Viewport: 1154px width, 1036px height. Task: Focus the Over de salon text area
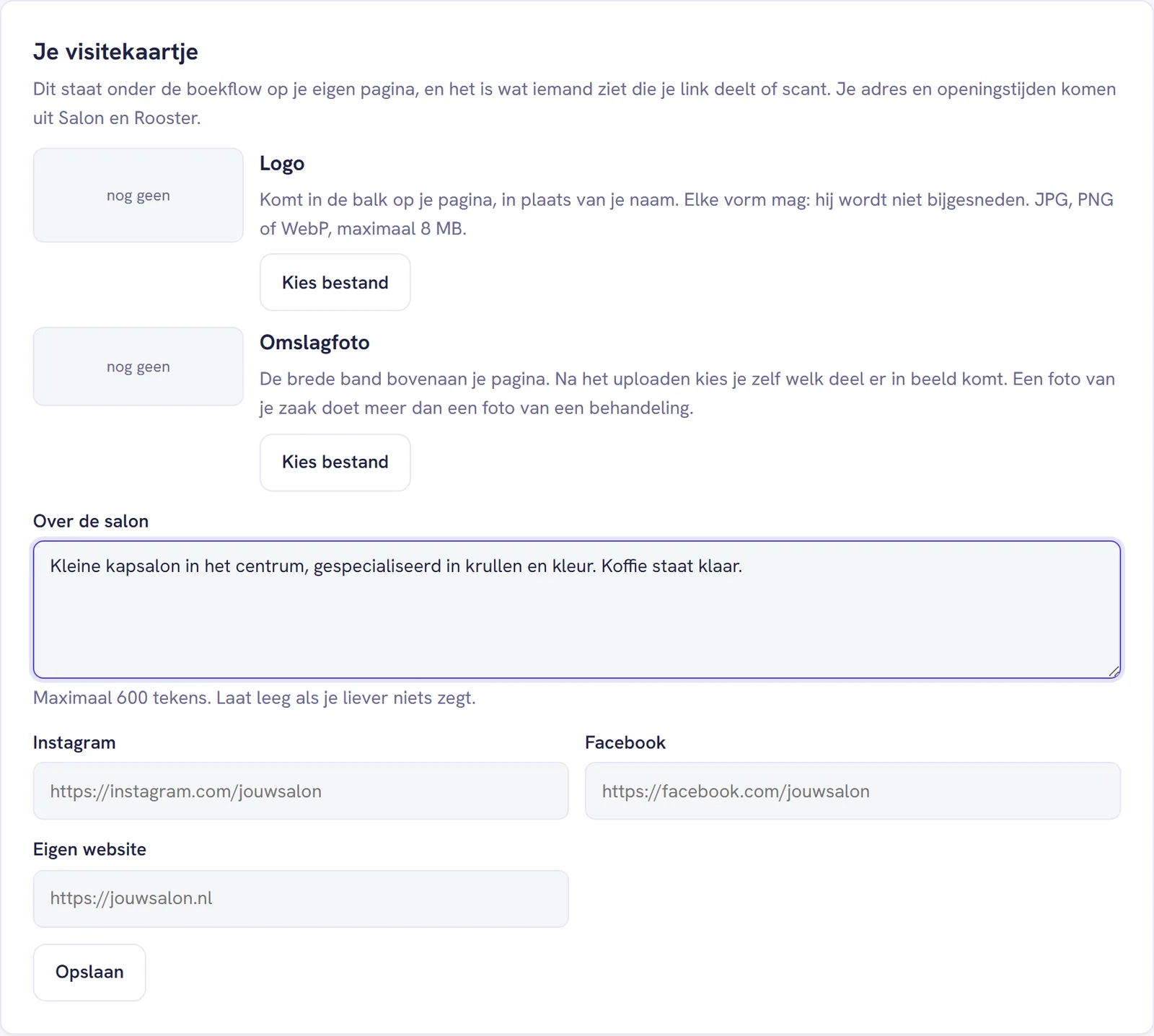[x=577, y=610]
